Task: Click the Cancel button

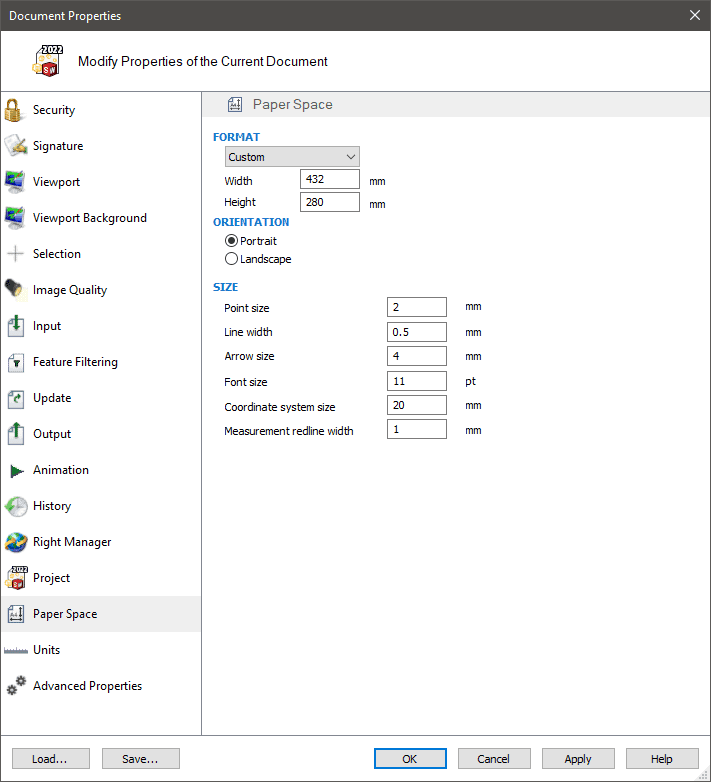Action: pos(494,759)
